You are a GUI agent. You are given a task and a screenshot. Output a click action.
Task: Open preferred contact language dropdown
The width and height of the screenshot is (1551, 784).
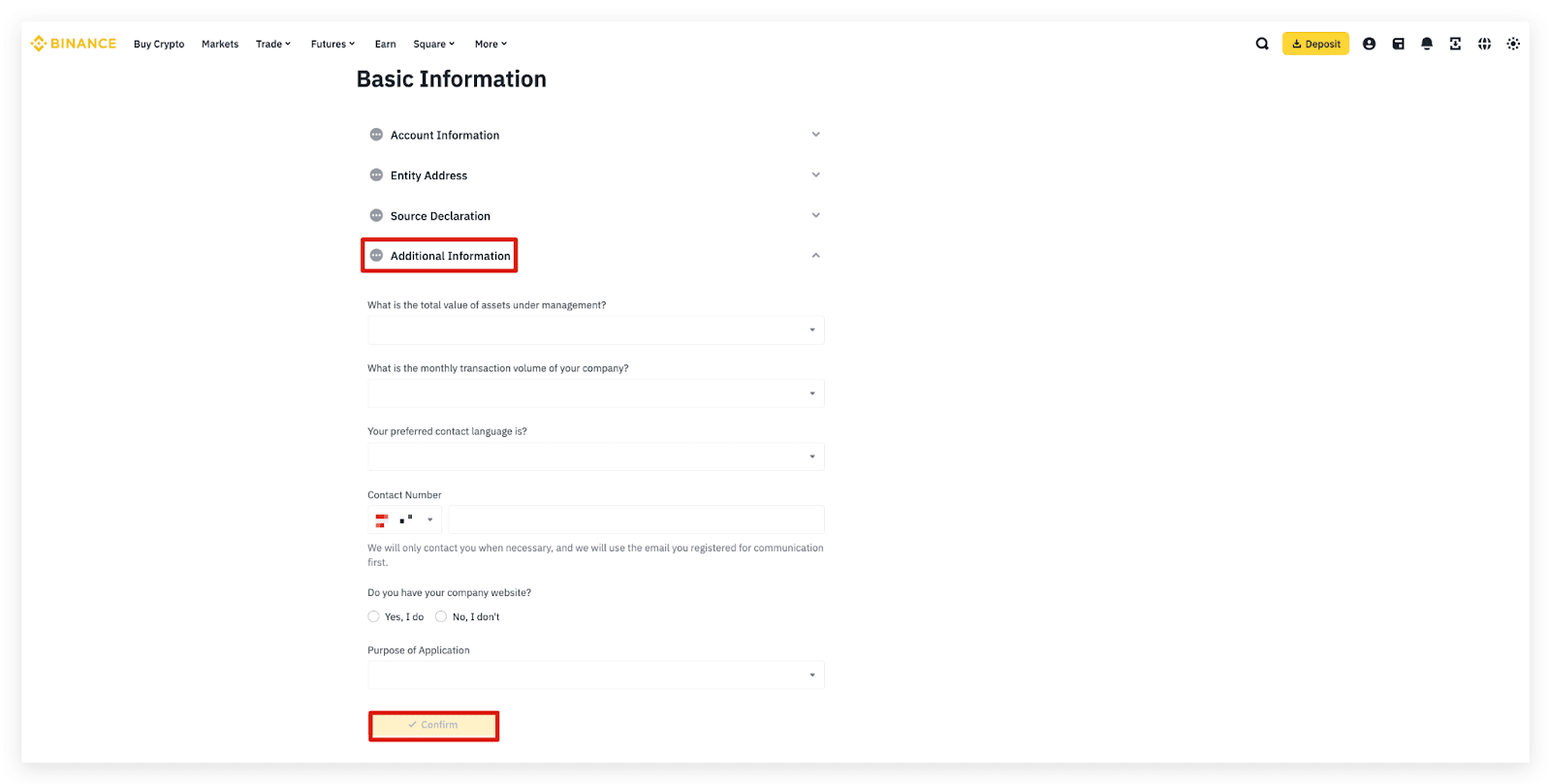595,456
